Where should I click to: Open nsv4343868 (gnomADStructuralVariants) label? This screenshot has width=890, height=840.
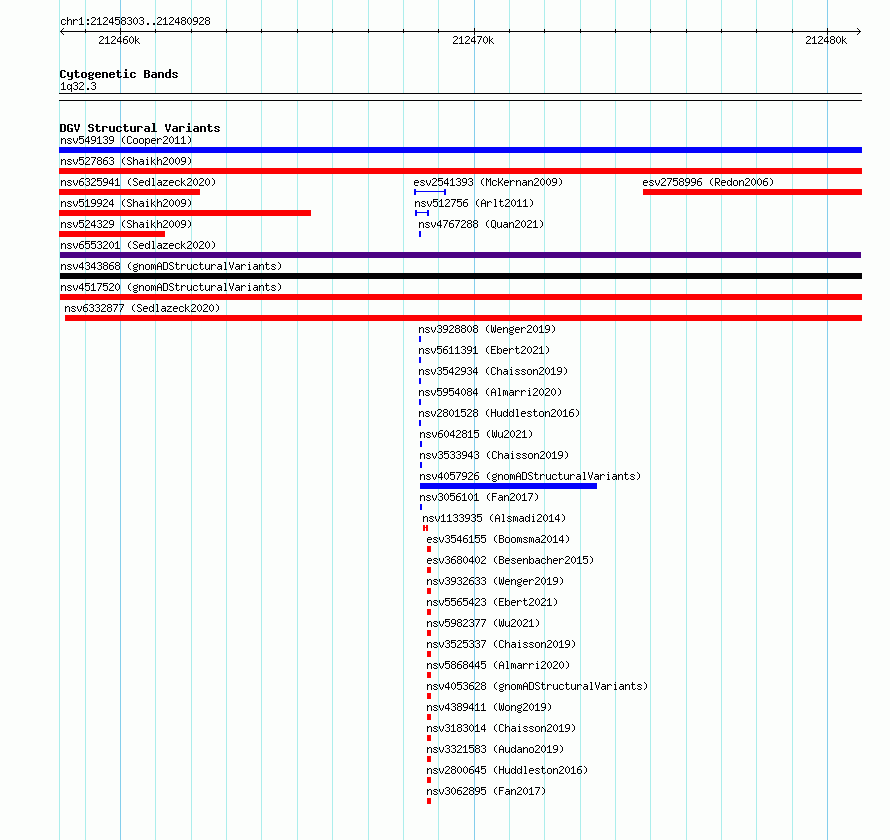[x=171, y=266]
